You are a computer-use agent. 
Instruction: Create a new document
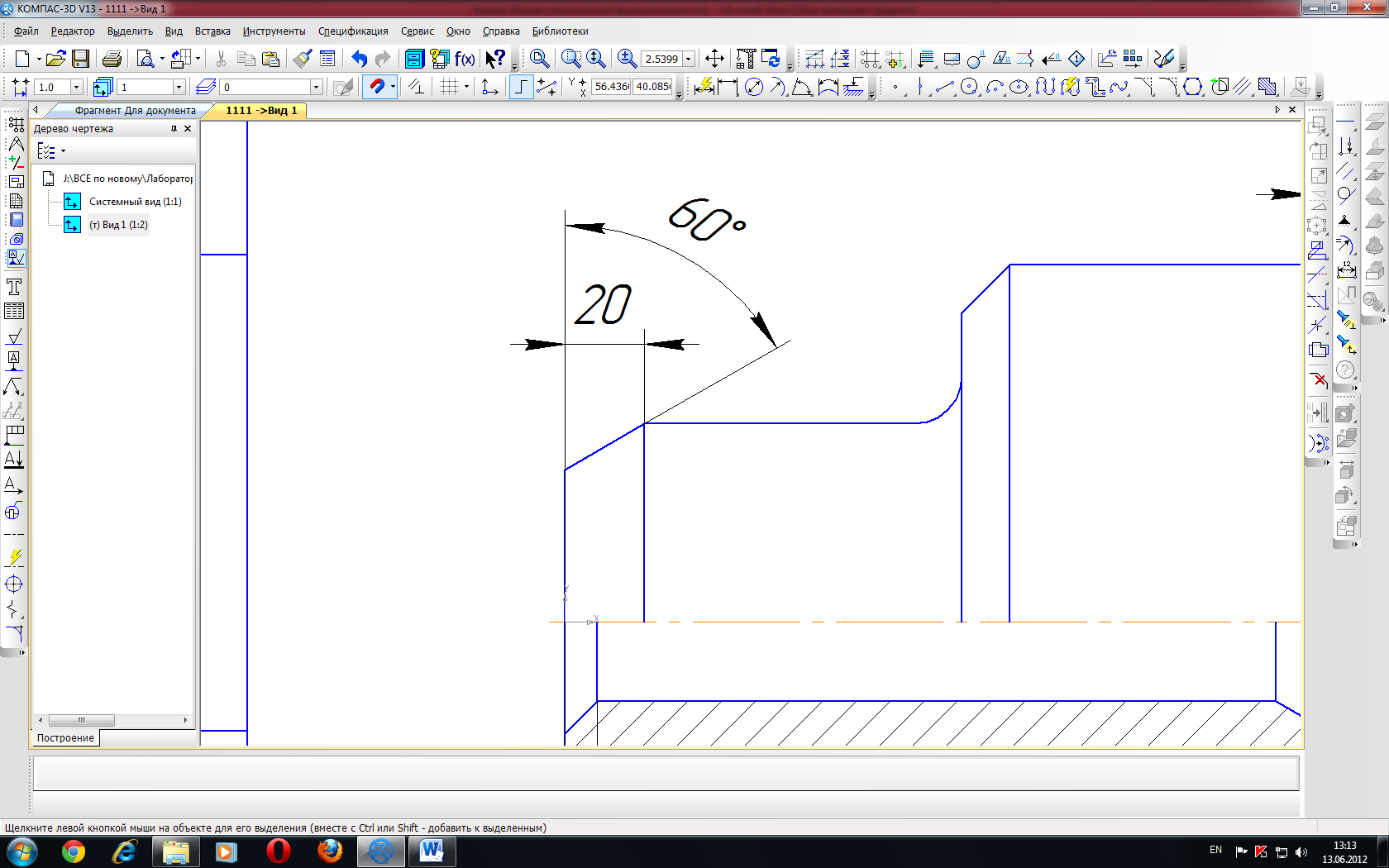(22, 59)
